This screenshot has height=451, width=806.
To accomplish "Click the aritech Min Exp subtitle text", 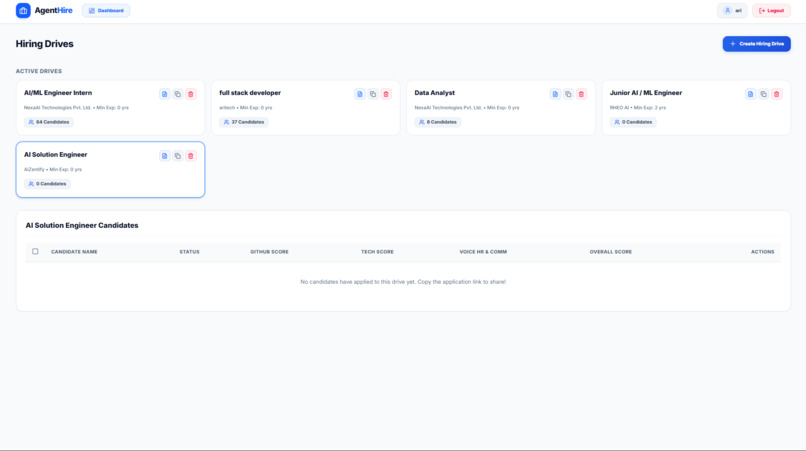I will pos(246,107).
